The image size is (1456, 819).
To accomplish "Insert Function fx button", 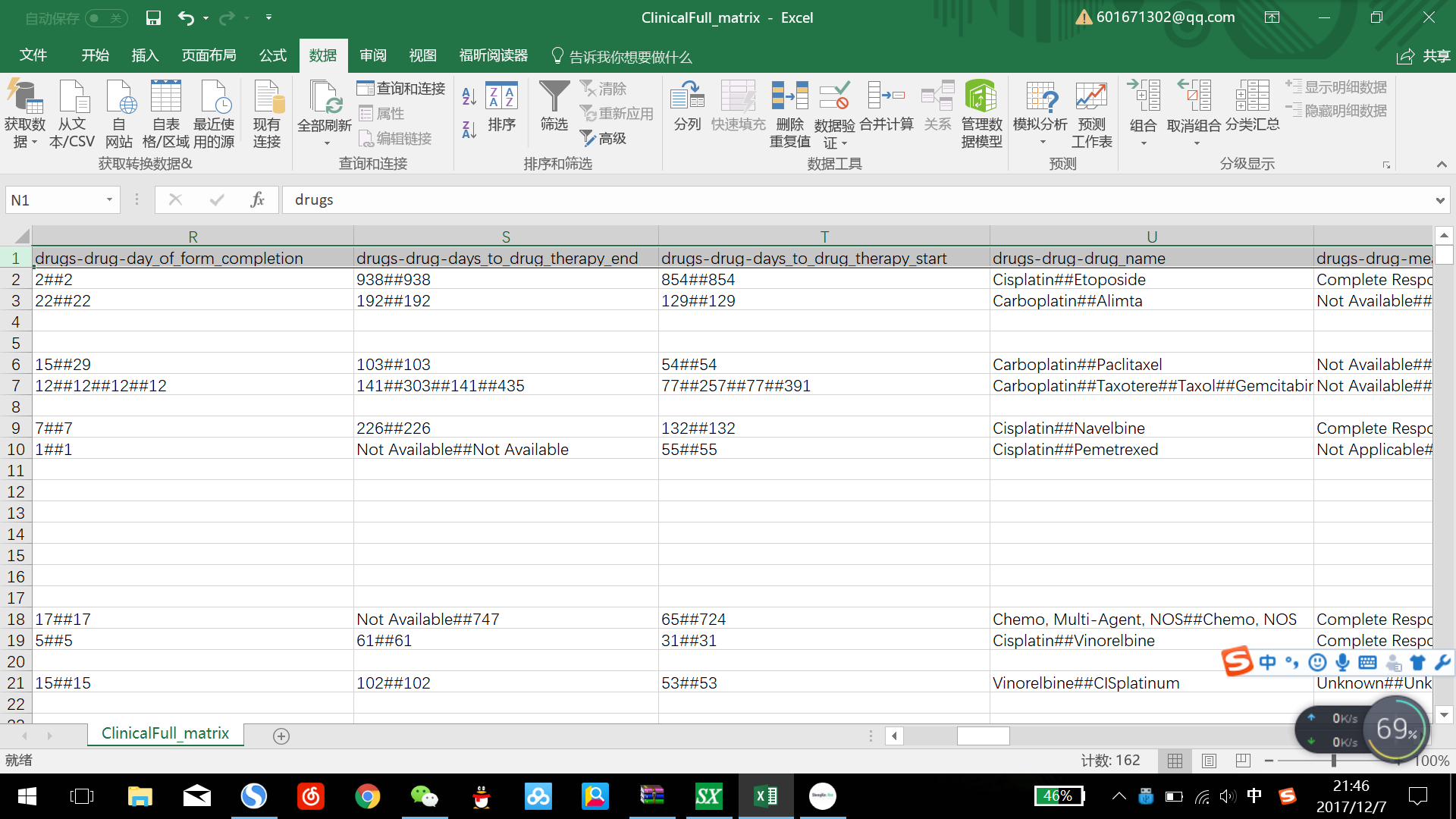I will click(x=257, y=199).
